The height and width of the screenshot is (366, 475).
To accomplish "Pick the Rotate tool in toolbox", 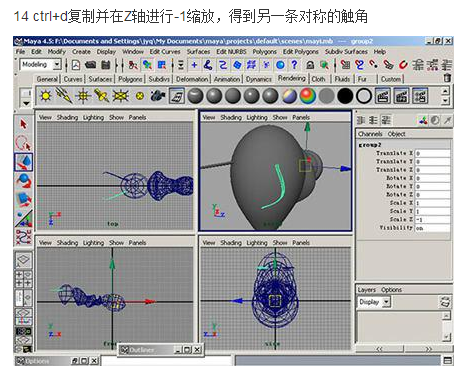I will click(x=23, y=181).
